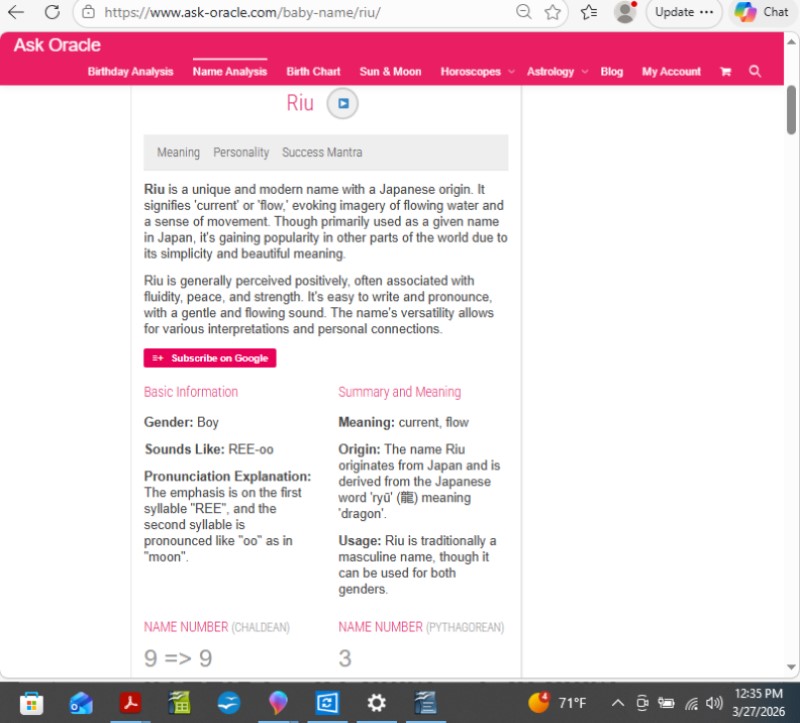
Task: Open the browser favorites list icon
Action: point(589,12)
